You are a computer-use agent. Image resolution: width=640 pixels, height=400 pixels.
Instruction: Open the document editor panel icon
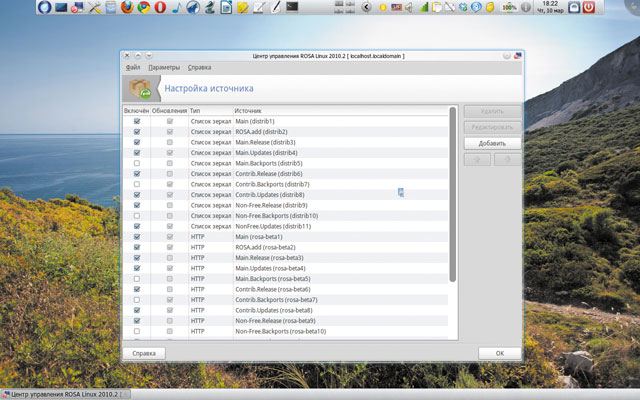tap(226, 7)
